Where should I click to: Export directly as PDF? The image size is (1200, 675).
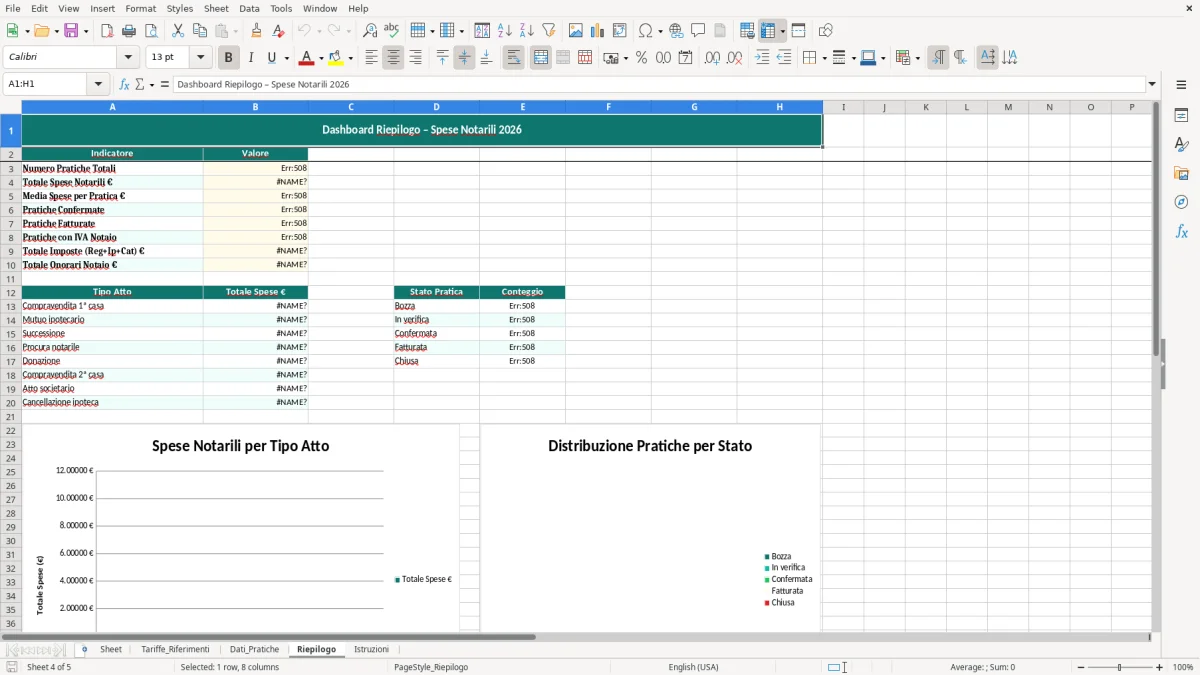click(x=107, y=31)
